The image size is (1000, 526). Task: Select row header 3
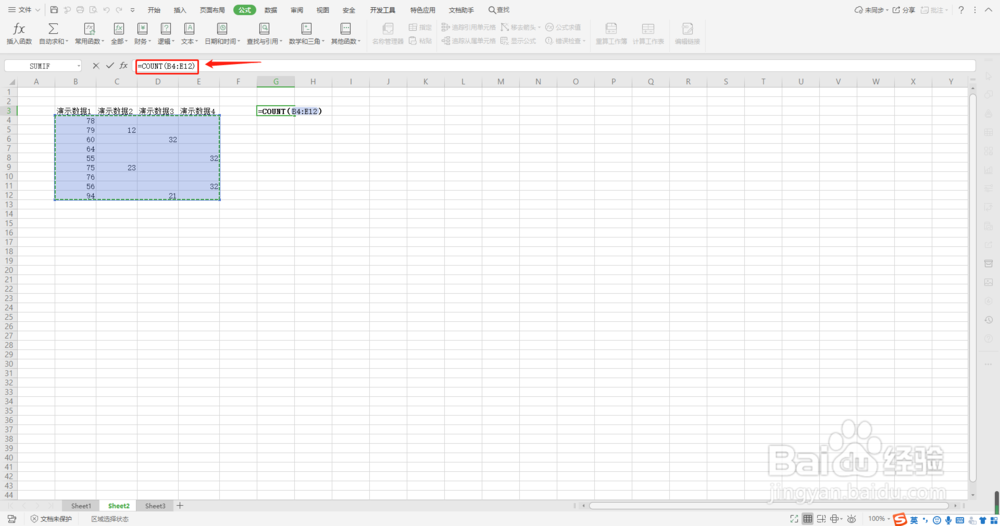(9, 111)
